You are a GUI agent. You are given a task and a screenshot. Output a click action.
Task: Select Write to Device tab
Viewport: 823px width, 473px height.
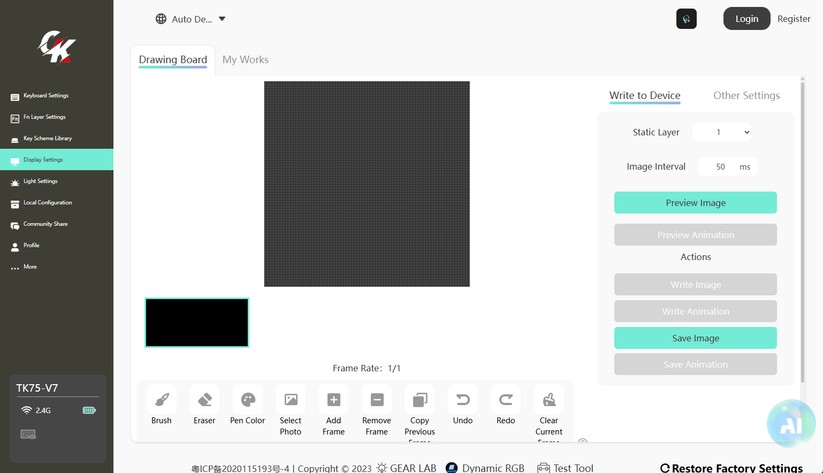[x=645, y=96]
